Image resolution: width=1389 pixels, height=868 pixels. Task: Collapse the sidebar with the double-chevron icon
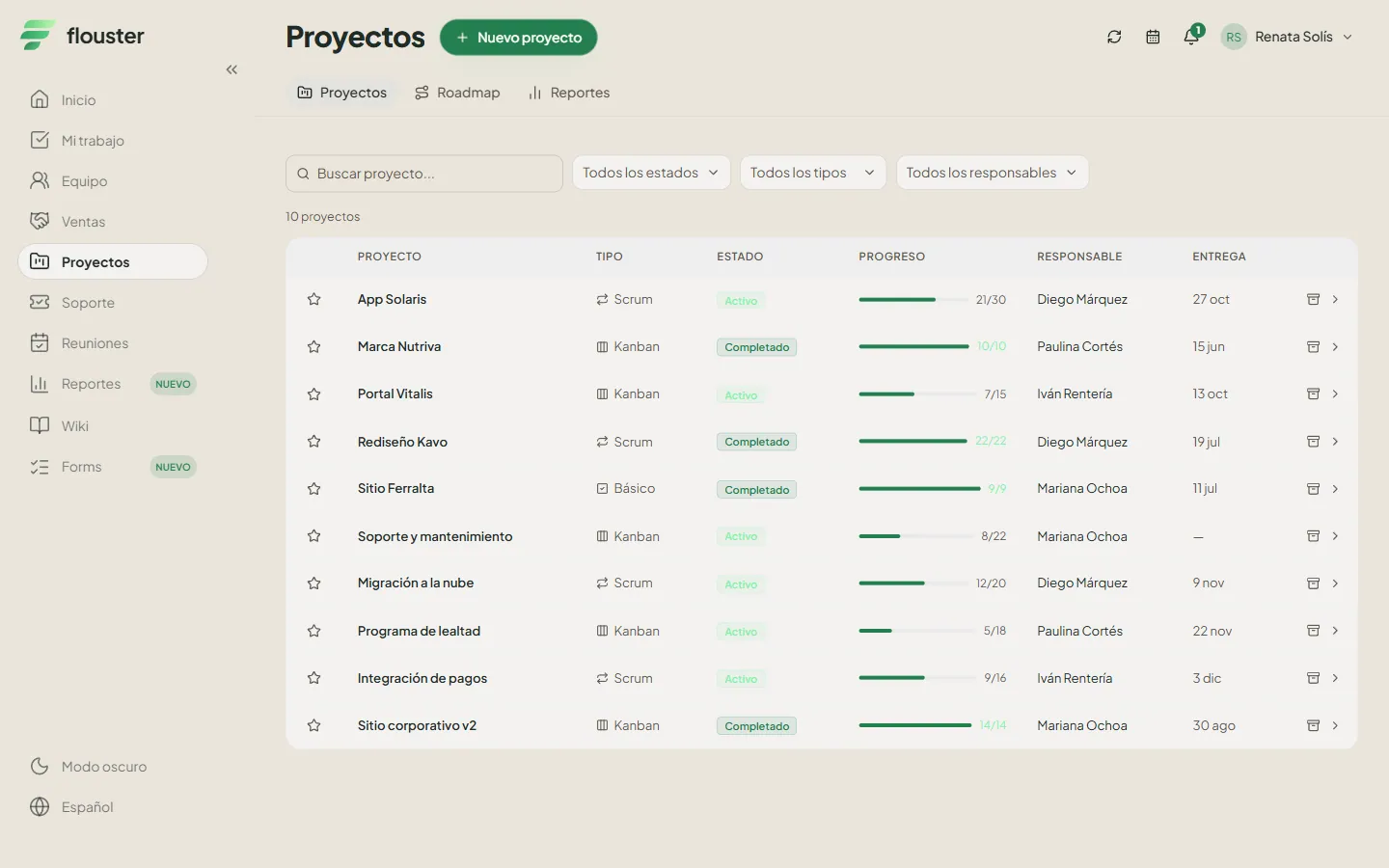click(231, 69)
